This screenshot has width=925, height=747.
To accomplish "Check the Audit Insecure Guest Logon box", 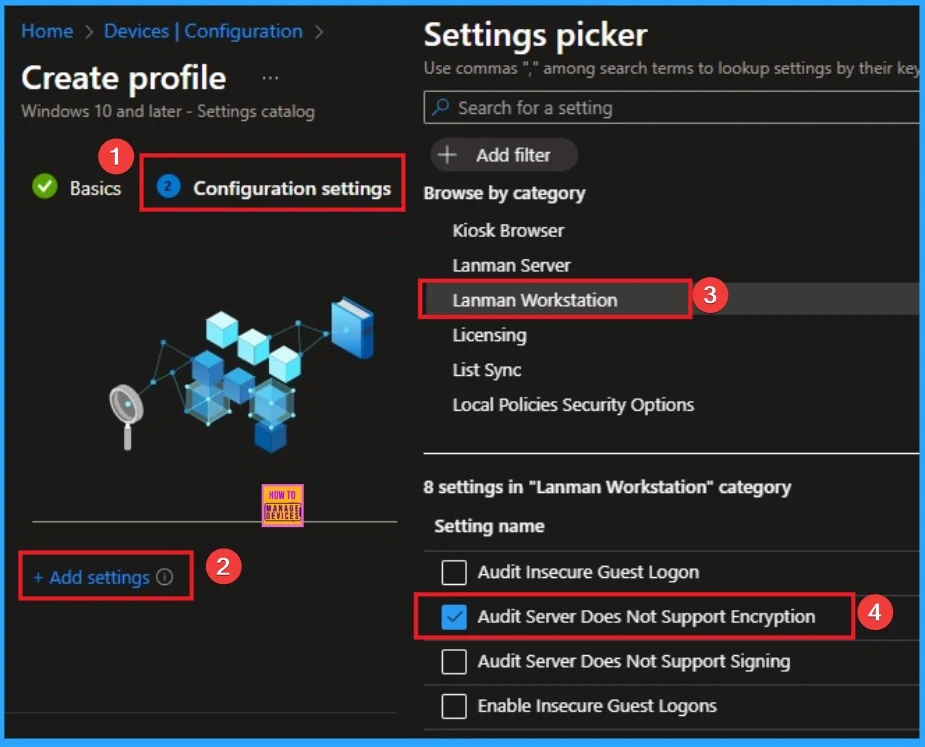I will 454,572.
